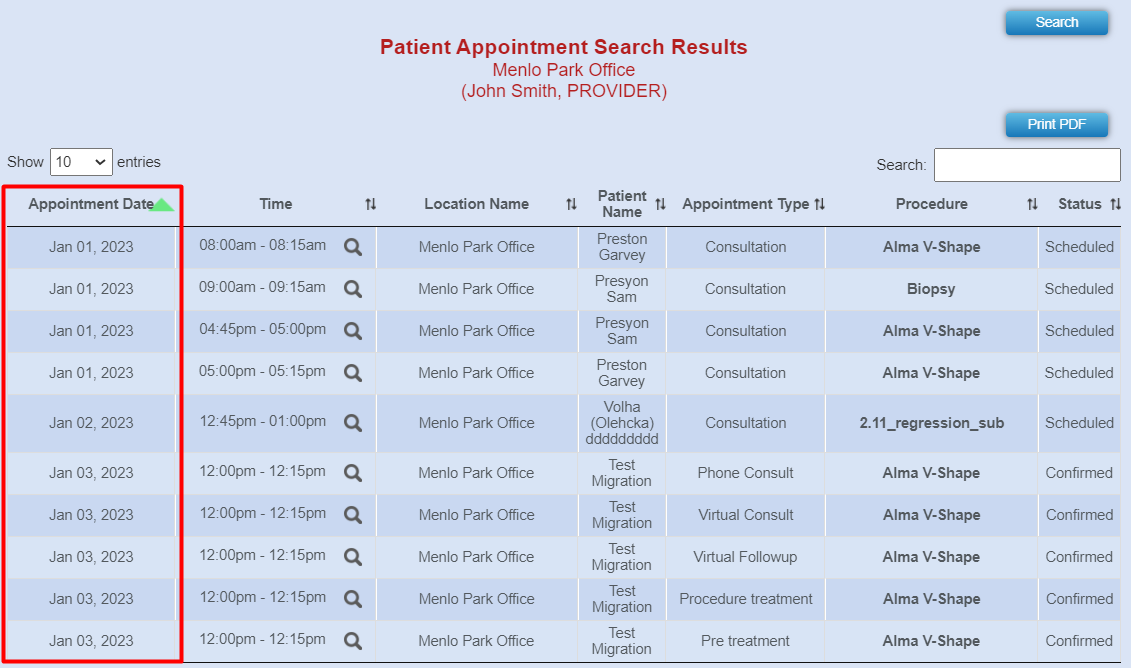This screenshot has width=1131, height=668.
Task: Open magnifier for 05:00pm - 05:15pm row
Action: (x=353, y=372)
